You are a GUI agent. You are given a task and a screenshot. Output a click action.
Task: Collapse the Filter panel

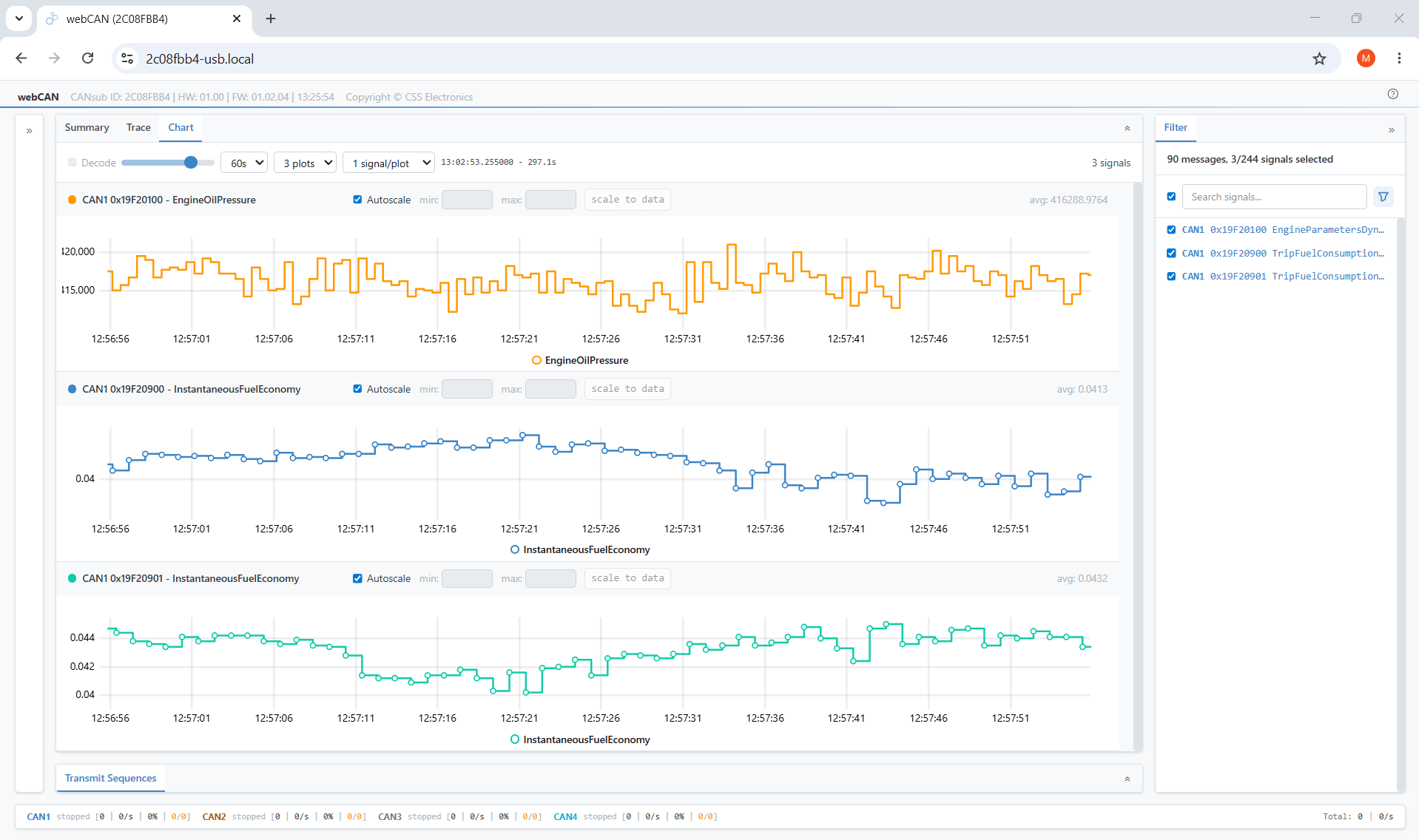pos(1392,130)
